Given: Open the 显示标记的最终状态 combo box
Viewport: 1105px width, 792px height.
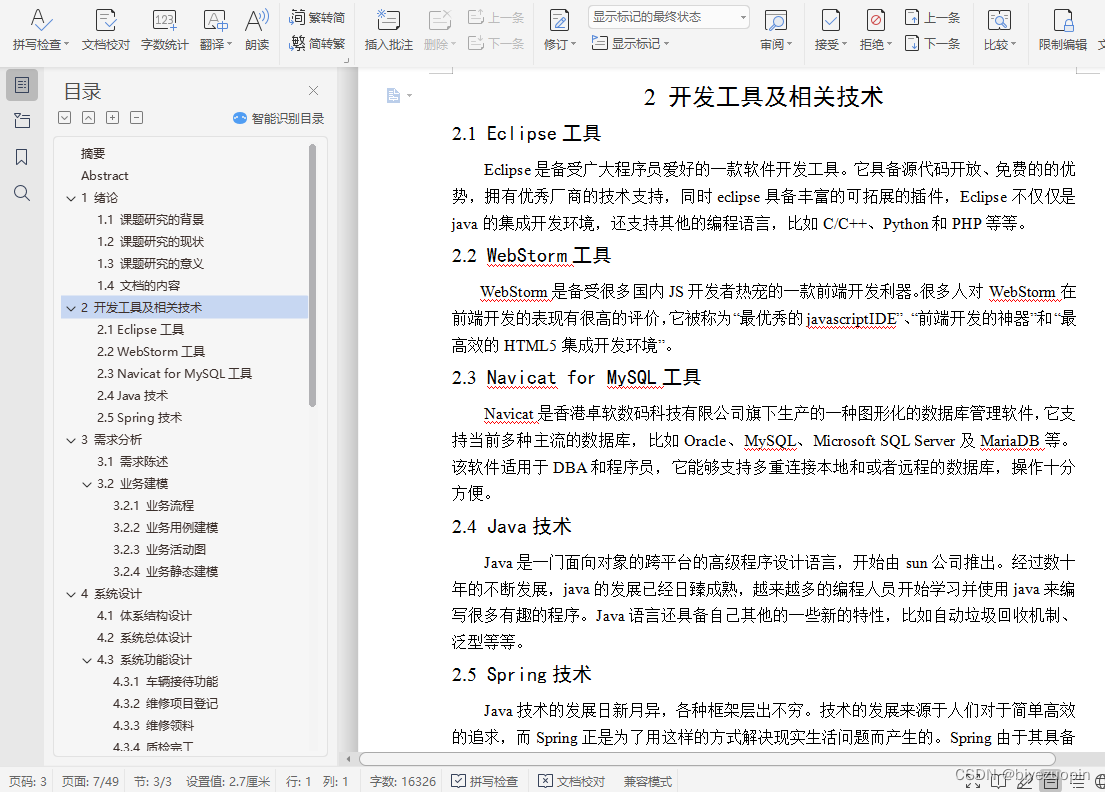Looking at the screenshot, I should 669,17.
